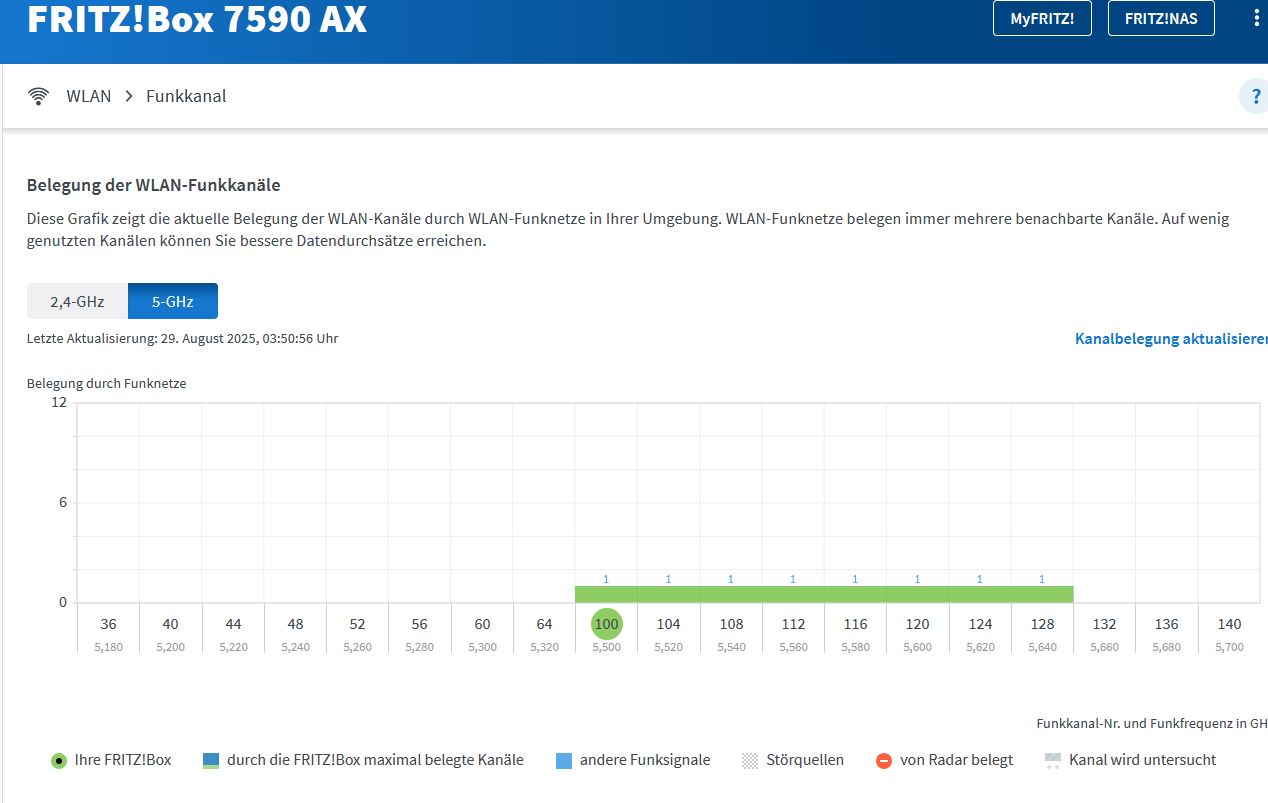This screenshot has height=803, width=1268.
Task: Click the Kanal wird untersucht legend icon
Action: [1052, 761]
